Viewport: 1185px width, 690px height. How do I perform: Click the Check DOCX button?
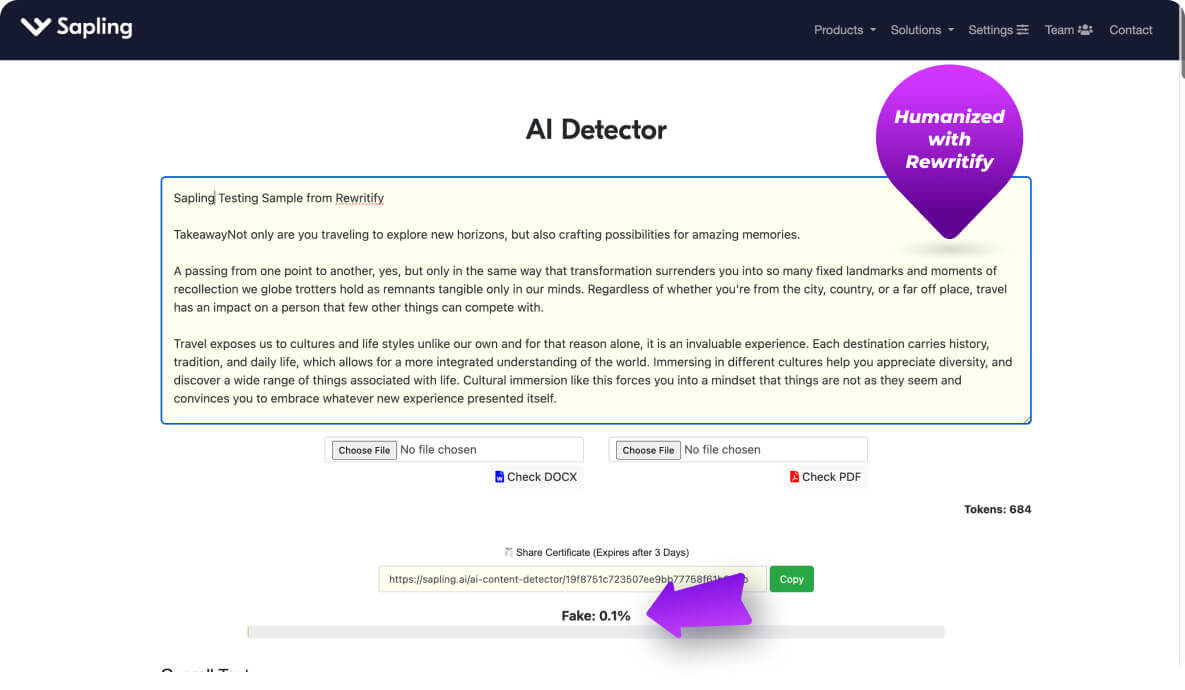[536, 477]
